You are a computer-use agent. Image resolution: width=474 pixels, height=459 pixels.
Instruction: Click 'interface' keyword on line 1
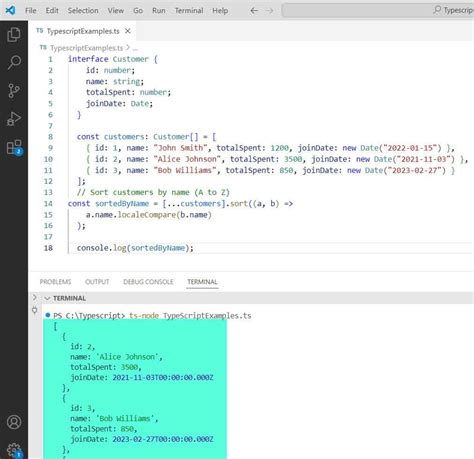pyautogui.click(x=88, y=59)
